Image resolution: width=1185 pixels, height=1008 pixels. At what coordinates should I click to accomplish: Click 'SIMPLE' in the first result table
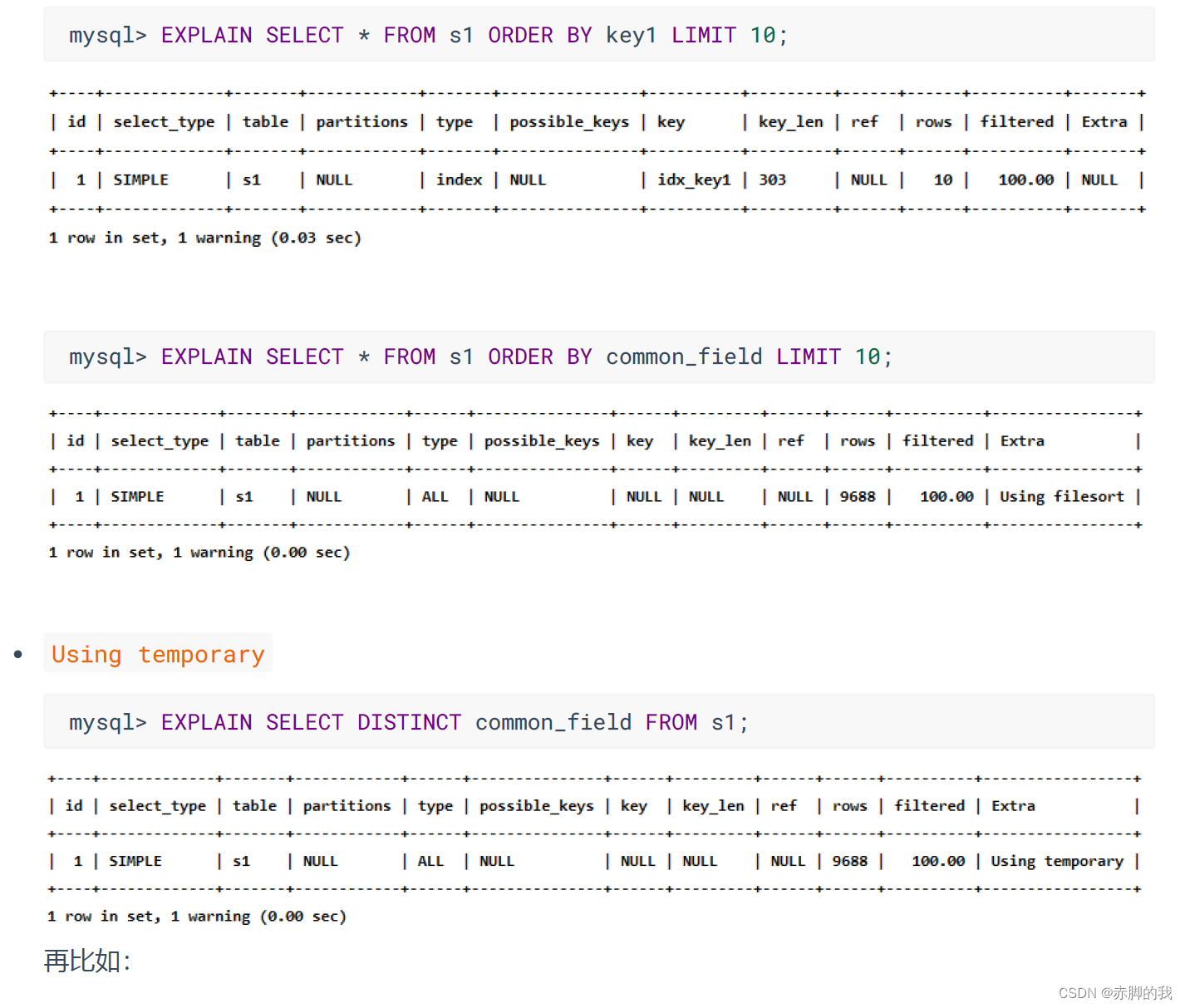tap(140, 179)
